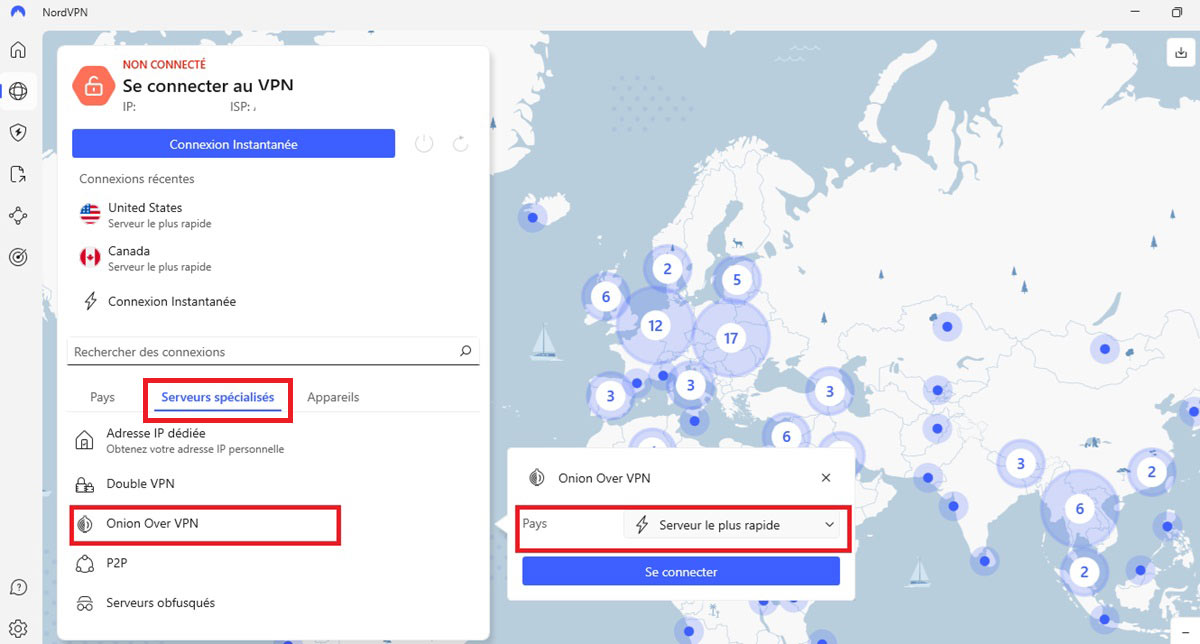Open Meshnet using the network nodes icon
1200x644 pixels.
[18, 215]
